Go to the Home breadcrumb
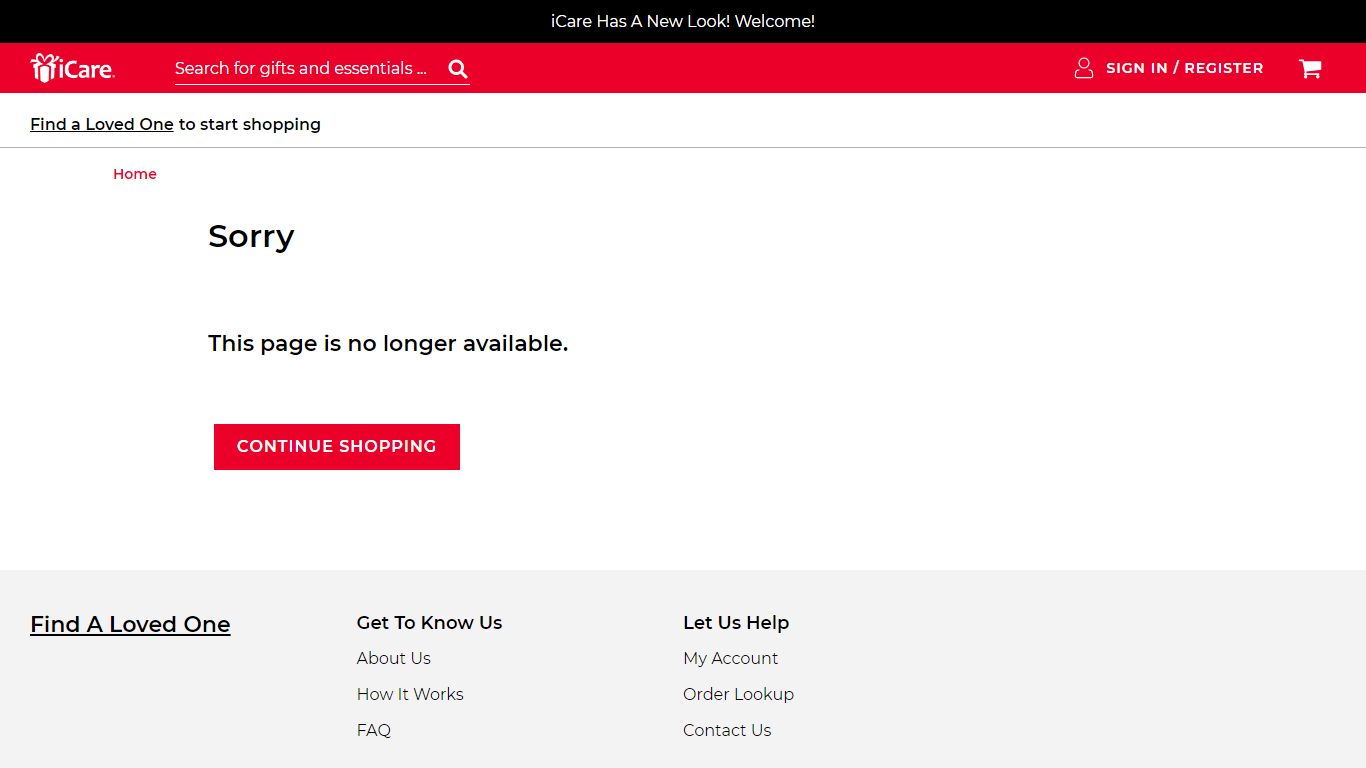The height and width of the screenshot is (768, 1366). point(135,174)
